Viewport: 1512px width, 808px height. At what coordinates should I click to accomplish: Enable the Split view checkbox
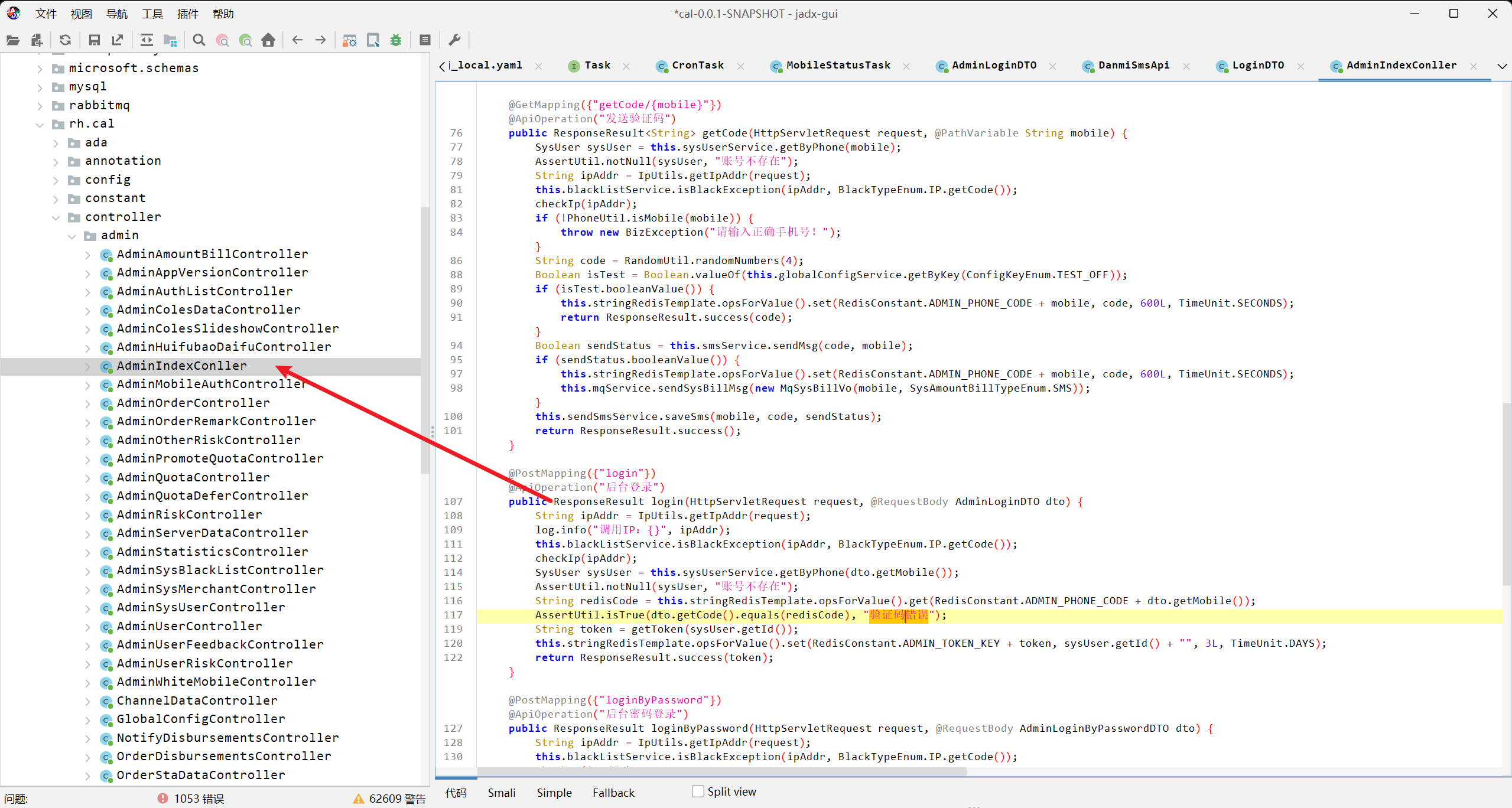tap(698, 791)
